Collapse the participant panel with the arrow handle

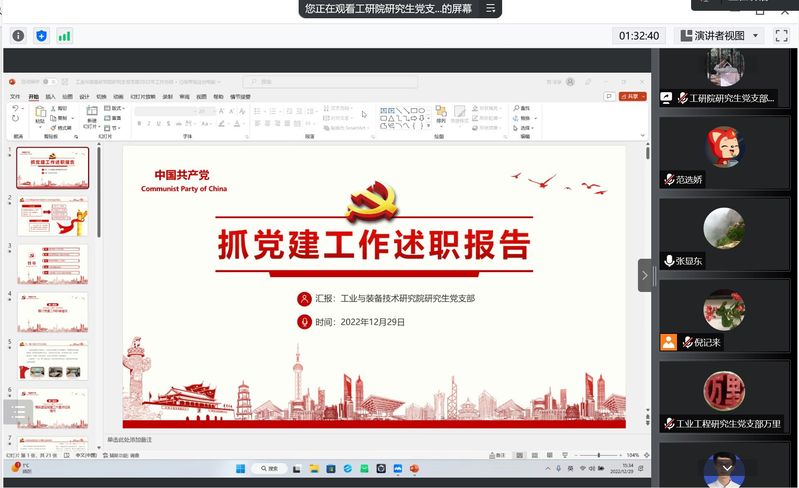point(644,275)
